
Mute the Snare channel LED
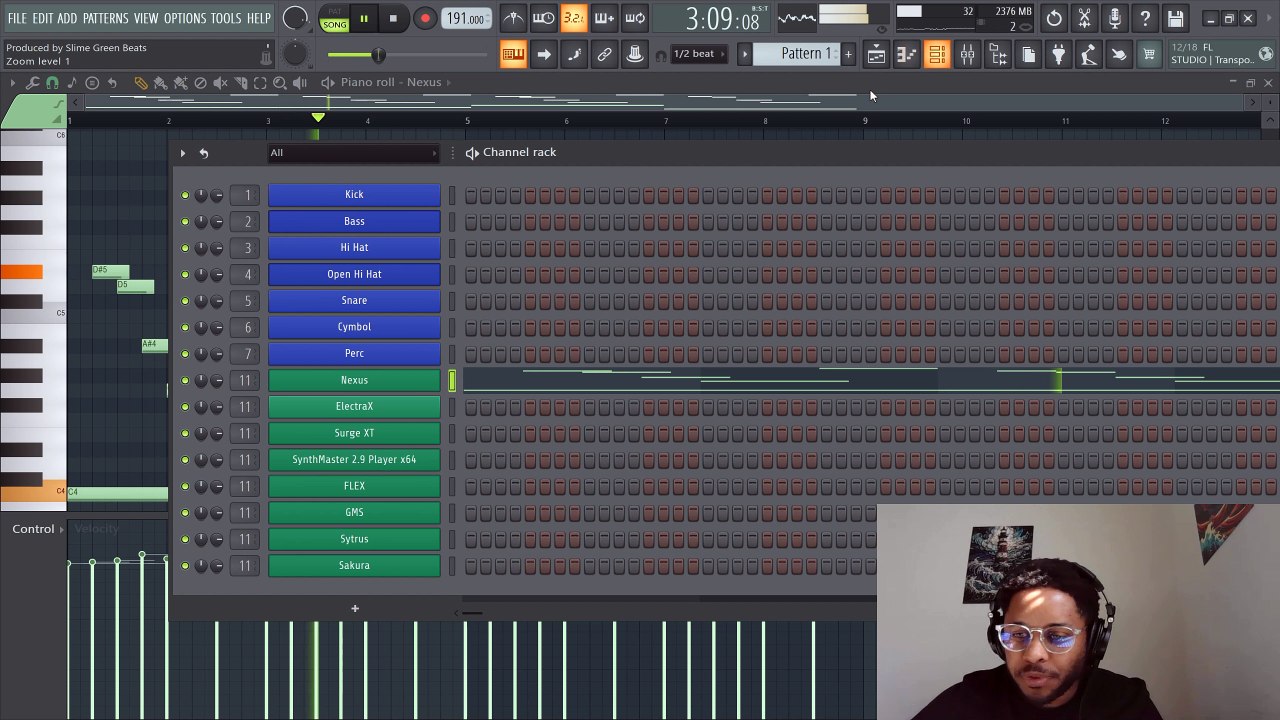click(185, 301)
